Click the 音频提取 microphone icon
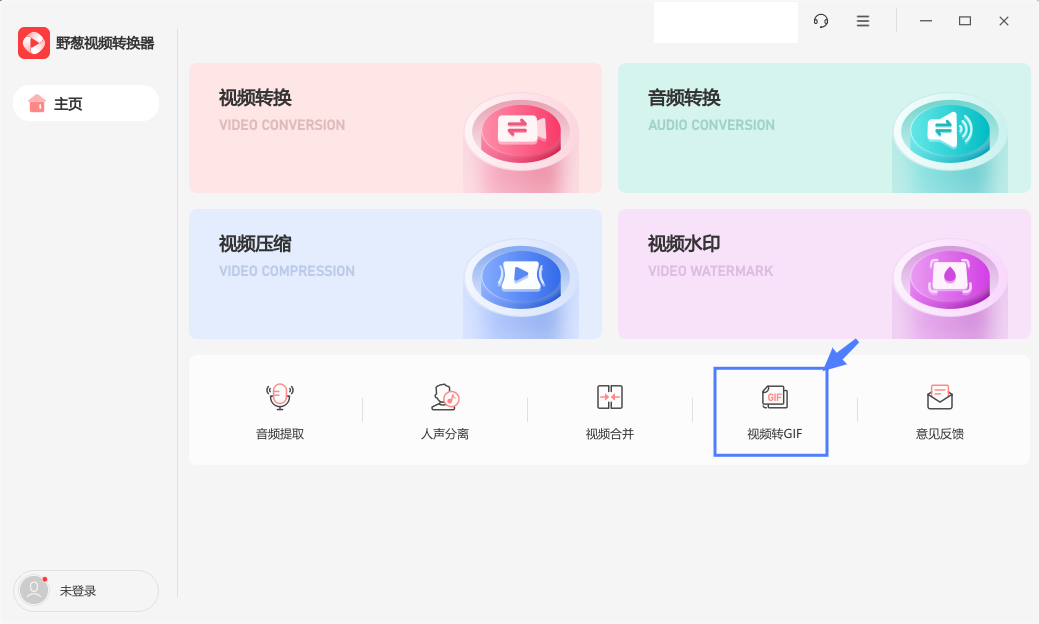The height and width of the screenshot is (624, 1039). point(280,397)
